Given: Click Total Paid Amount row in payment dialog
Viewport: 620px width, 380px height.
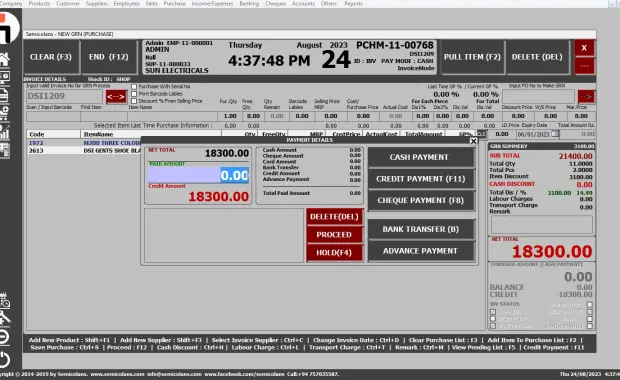Looking at the screenshot, I should click(x=312, y=193).
